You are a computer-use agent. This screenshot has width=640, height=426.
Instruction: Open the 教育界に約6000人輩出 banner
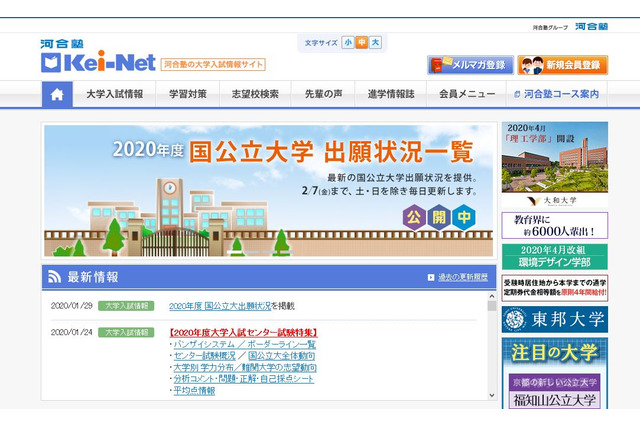(x=555, y=225)
